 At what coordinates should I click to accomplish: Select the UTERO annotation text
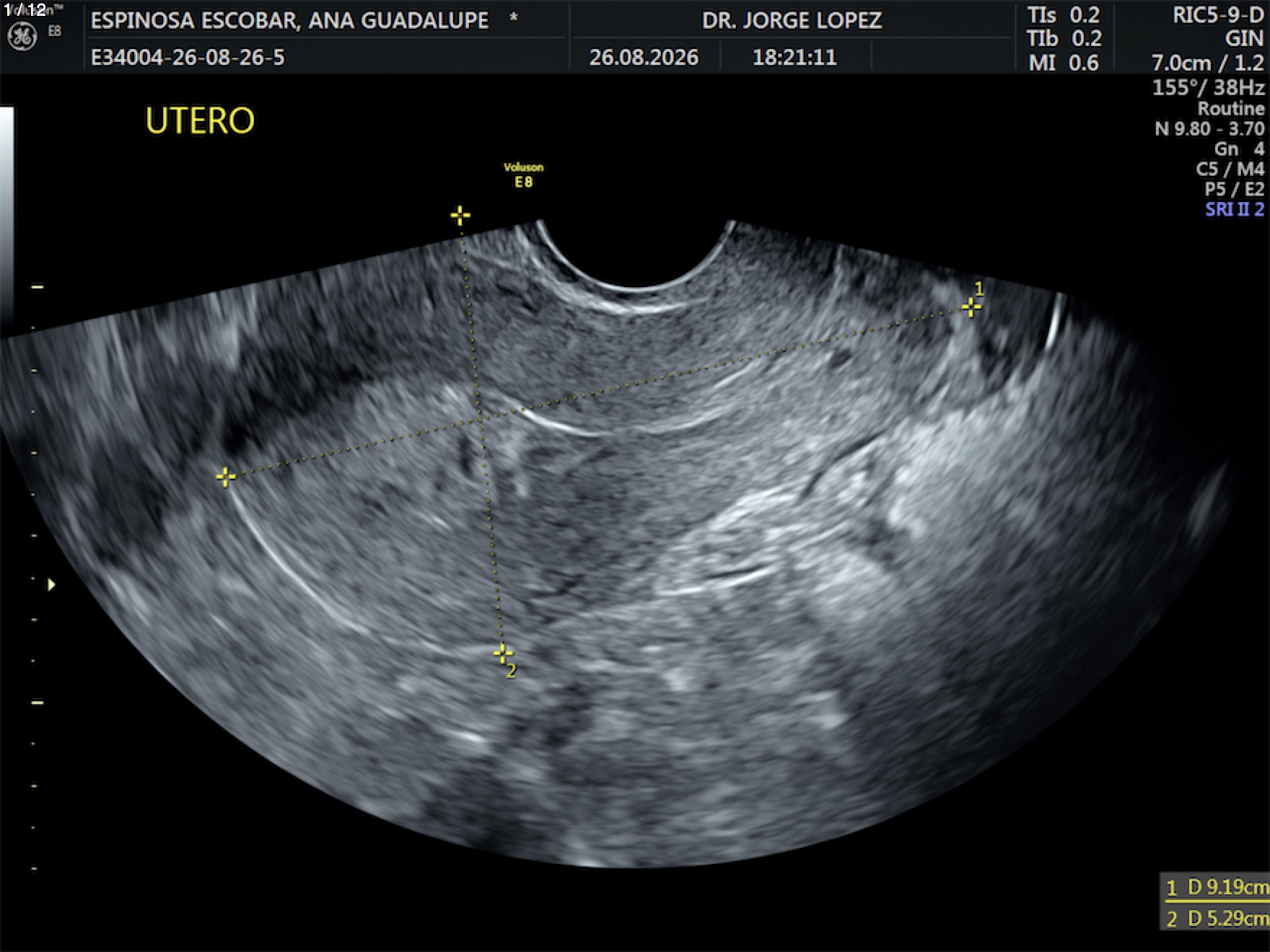pos(200,120)
